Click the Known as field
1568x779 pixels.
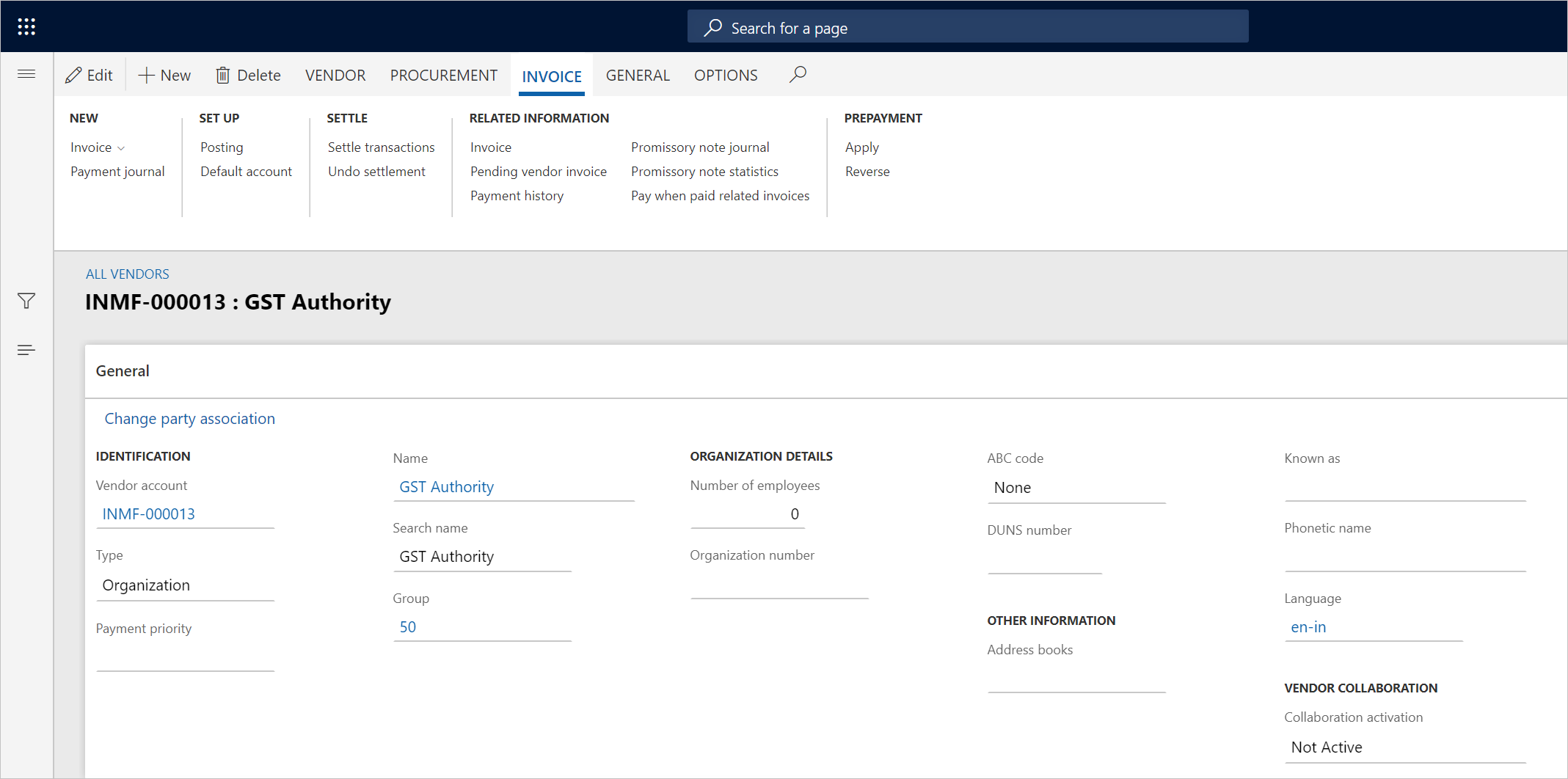(1404, 488)
